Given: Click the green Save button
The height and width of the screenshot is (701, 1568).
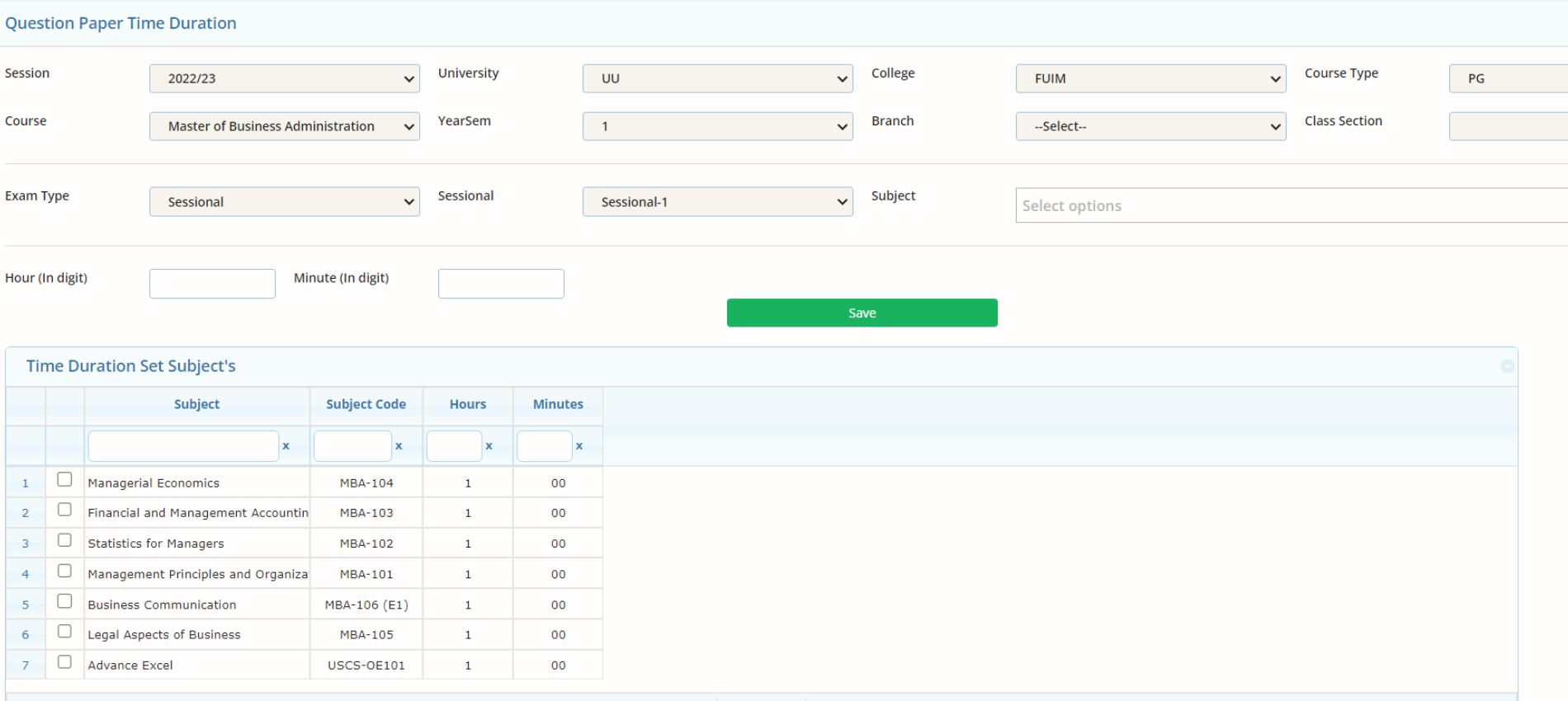Looking at the screenshot, I should (862, 313).
